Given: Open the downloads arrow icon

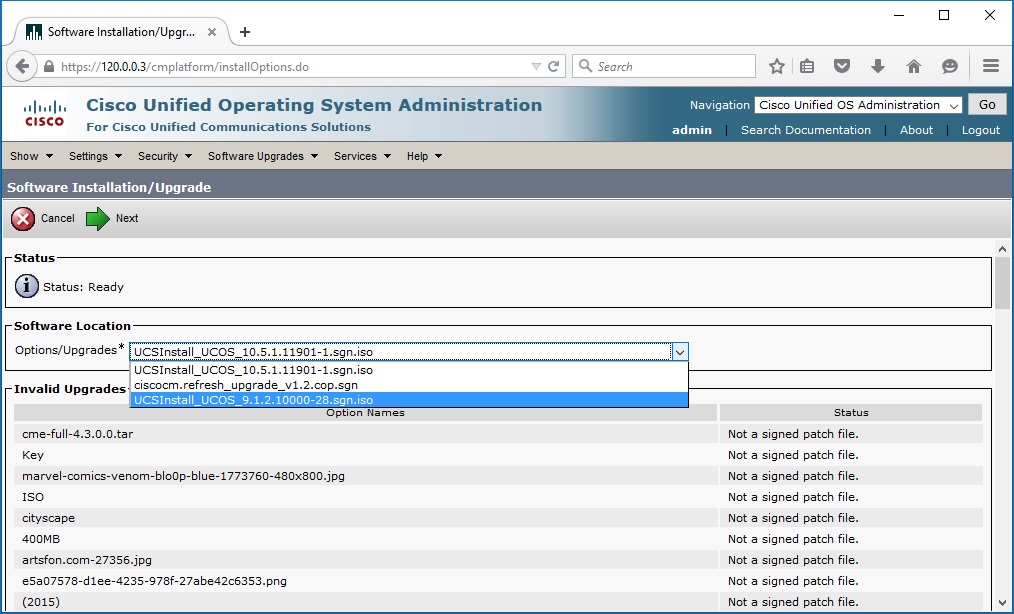Looking at the screenshot, I should point(878,66).
